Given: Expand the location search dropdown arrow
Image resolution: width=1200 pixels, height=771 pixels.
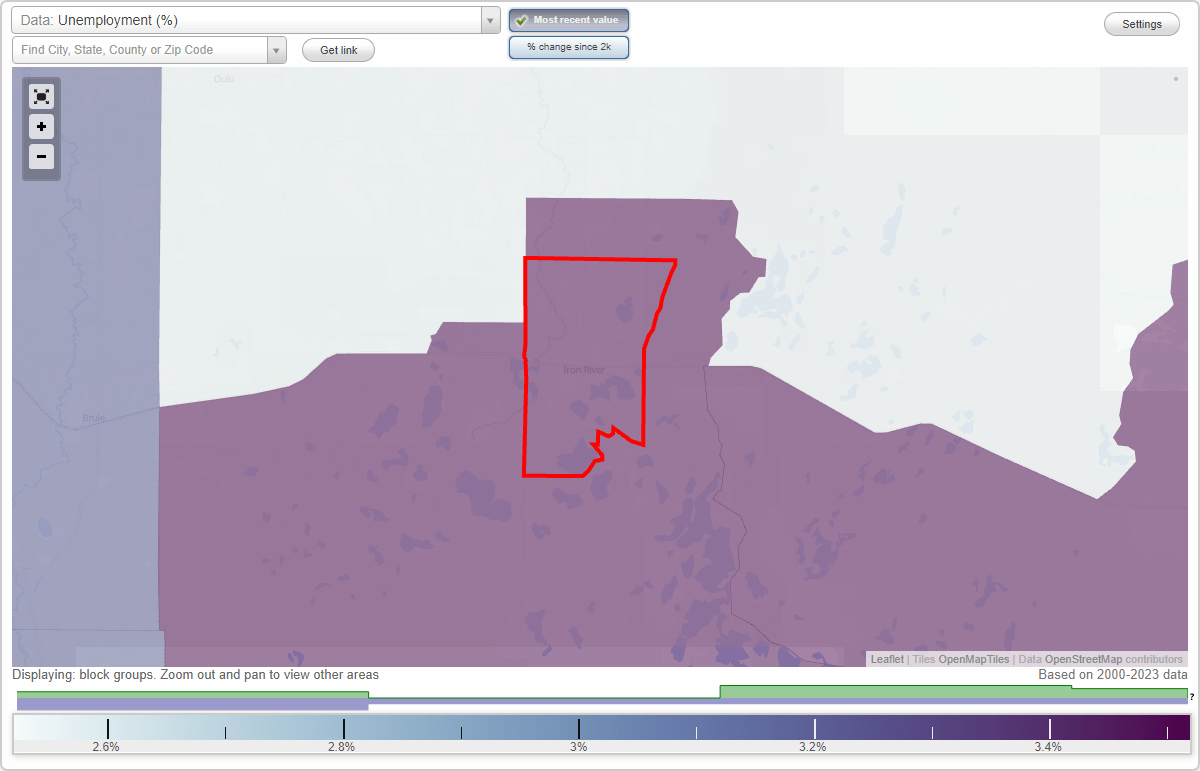Looking at the screenshot, I should pos(276,49).
